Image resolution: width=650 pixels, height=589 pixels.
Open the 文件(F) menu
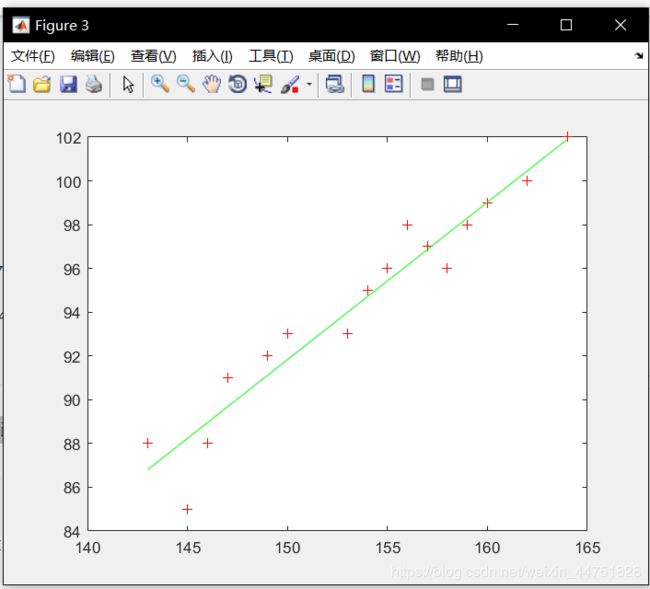point(33,56)
